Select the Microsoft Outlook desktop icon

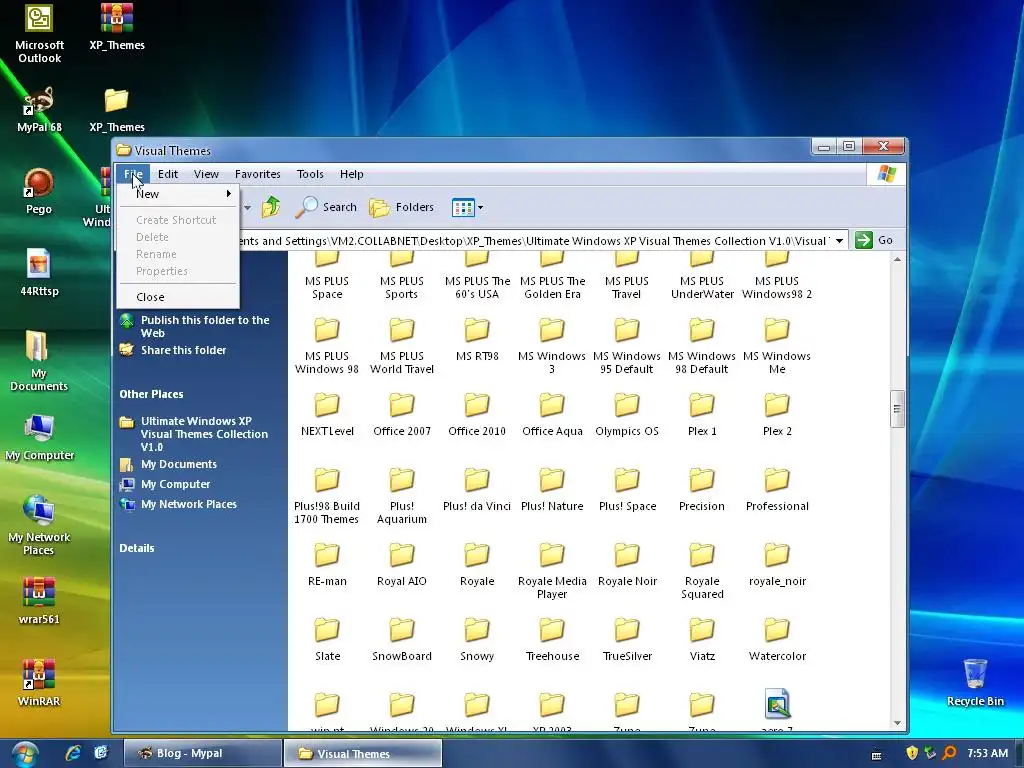pyautogui.click(x=39, y=34)
